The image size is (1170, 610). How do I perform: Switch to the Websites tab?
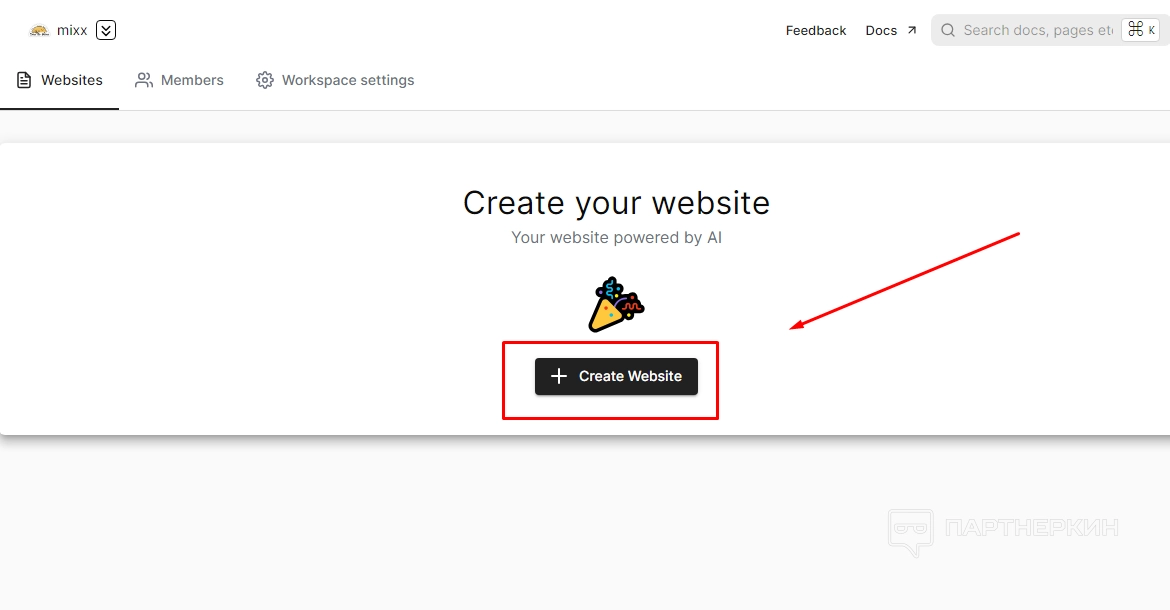[60, 81]
